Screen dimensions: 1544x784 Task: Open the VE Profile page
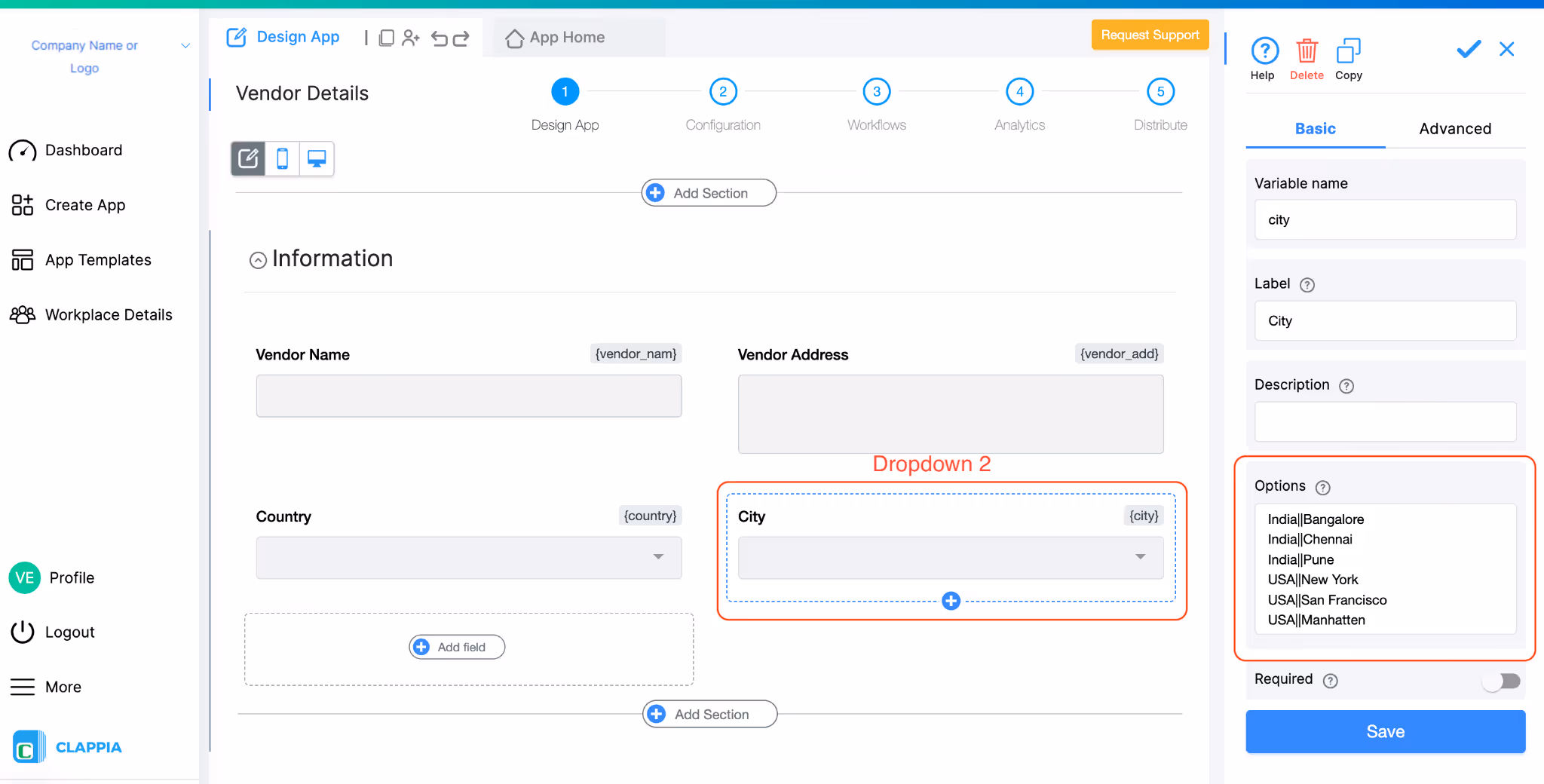pyautogui.click(x=52, y=577)
